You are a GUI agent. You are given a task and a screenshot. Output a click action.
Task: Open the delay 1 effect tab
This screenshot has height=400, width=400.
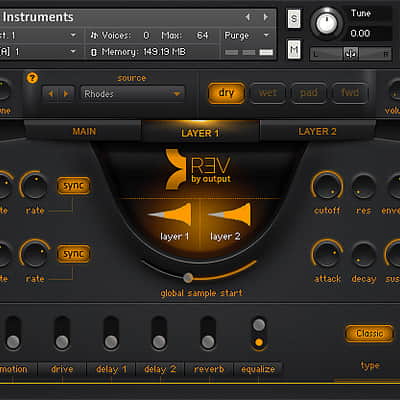pos(111,369)
